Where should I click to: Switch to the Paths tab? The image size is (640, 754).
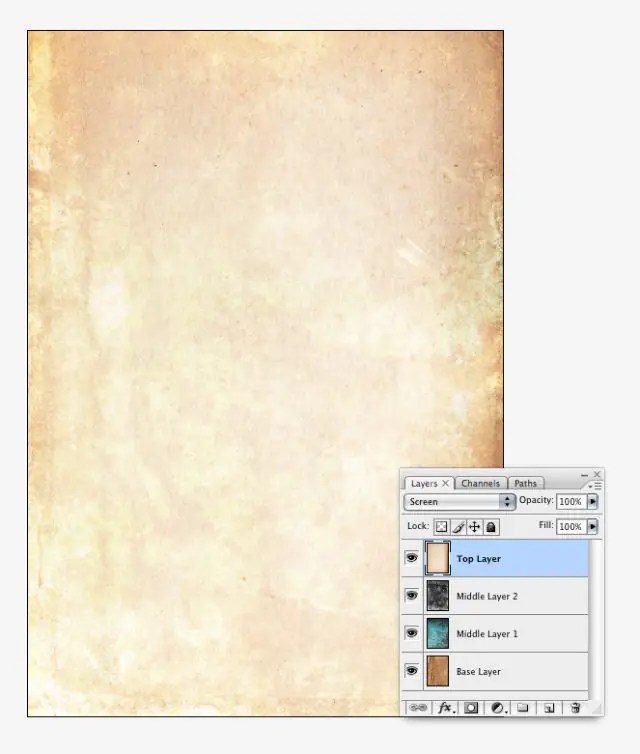tap(526, 483)
